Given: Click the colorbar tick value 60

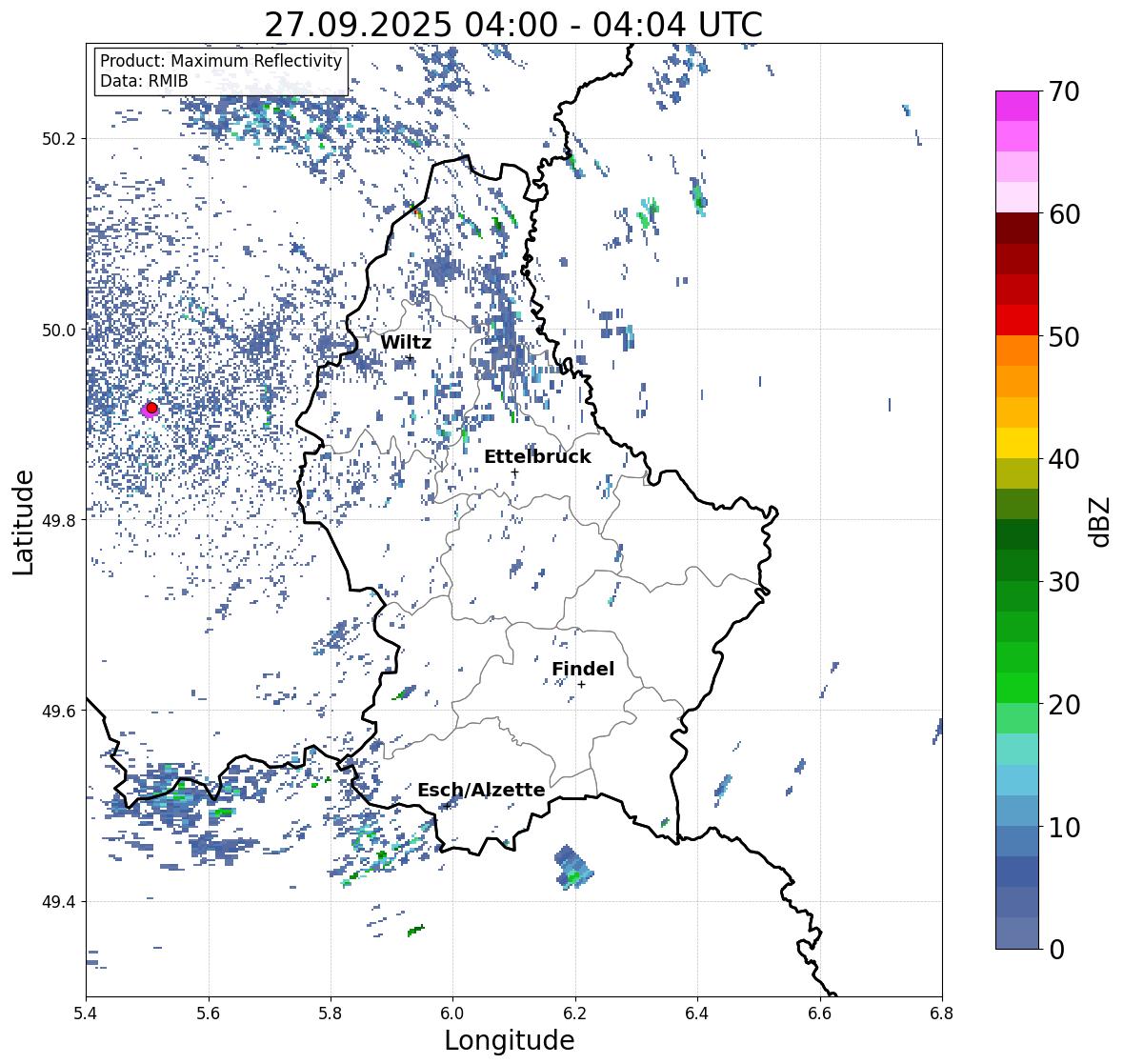Looking at the screenshot, I should (x=1064, y=214).
